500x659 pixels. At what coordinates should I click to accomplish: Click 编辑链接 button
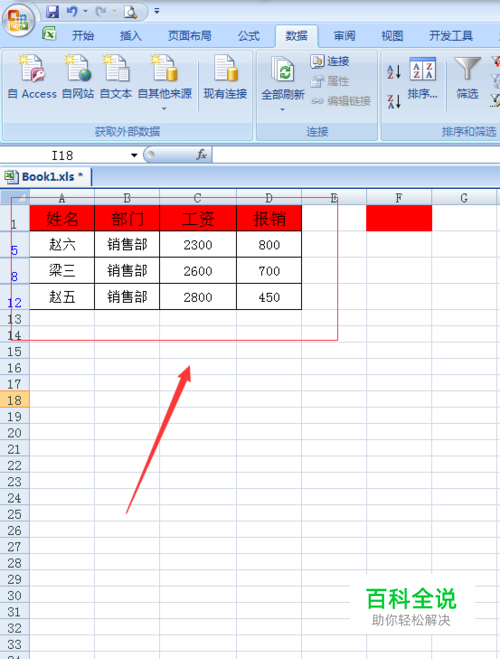click(x=341, y=101)
